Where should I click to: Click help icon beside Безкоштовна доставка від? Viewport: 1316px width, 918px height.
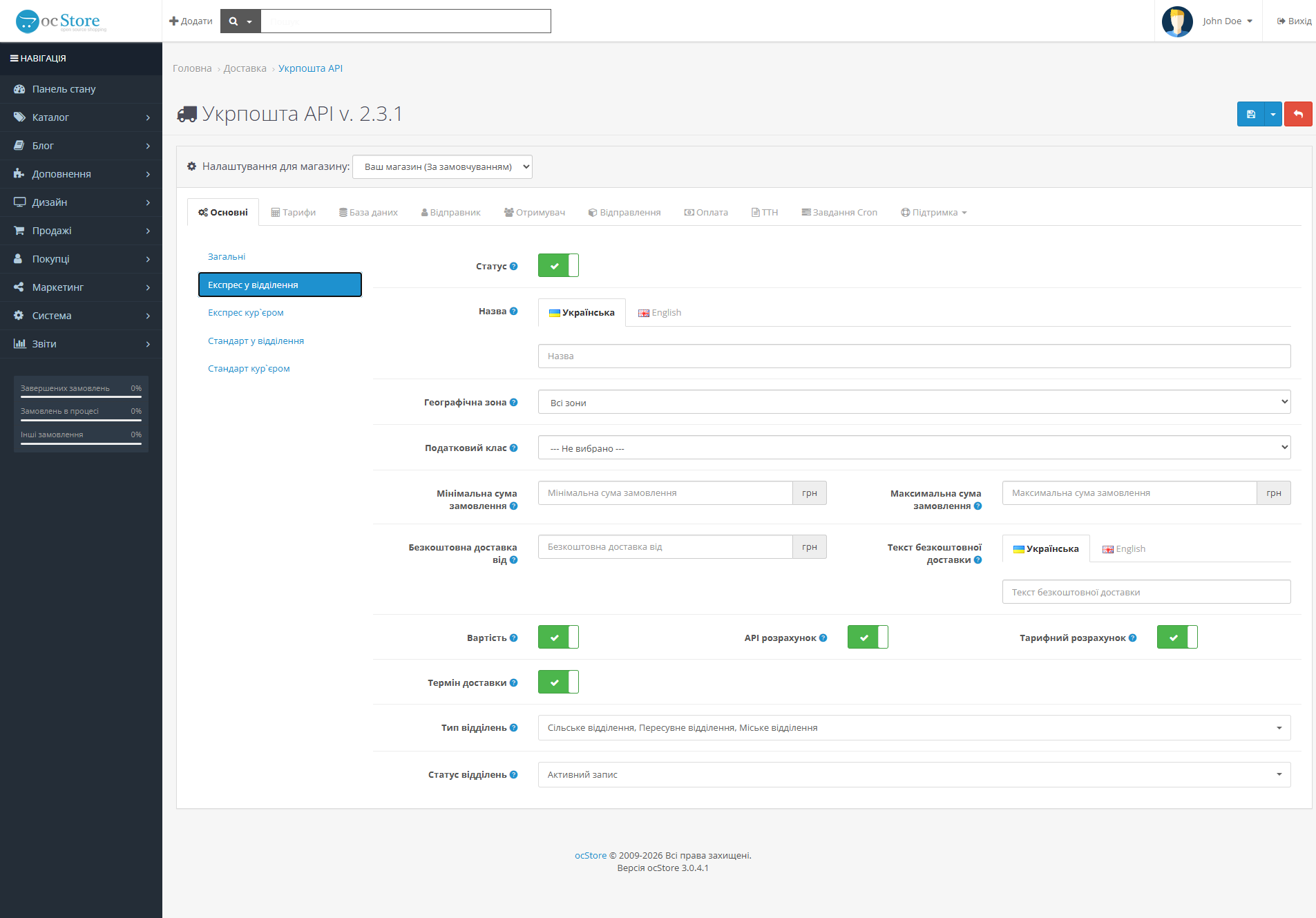tap(513, 560)
